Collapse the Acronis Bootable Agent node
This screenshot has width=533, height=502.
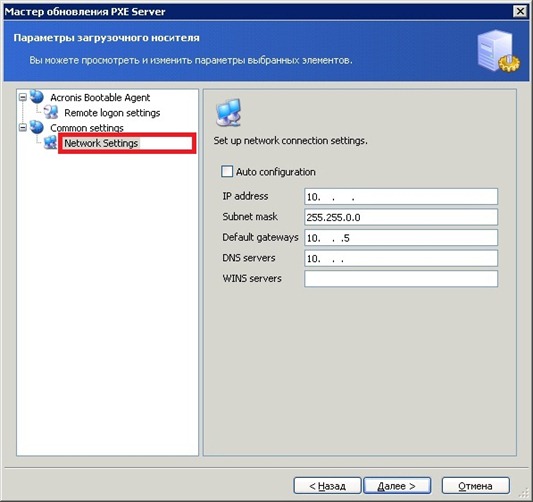23,97
